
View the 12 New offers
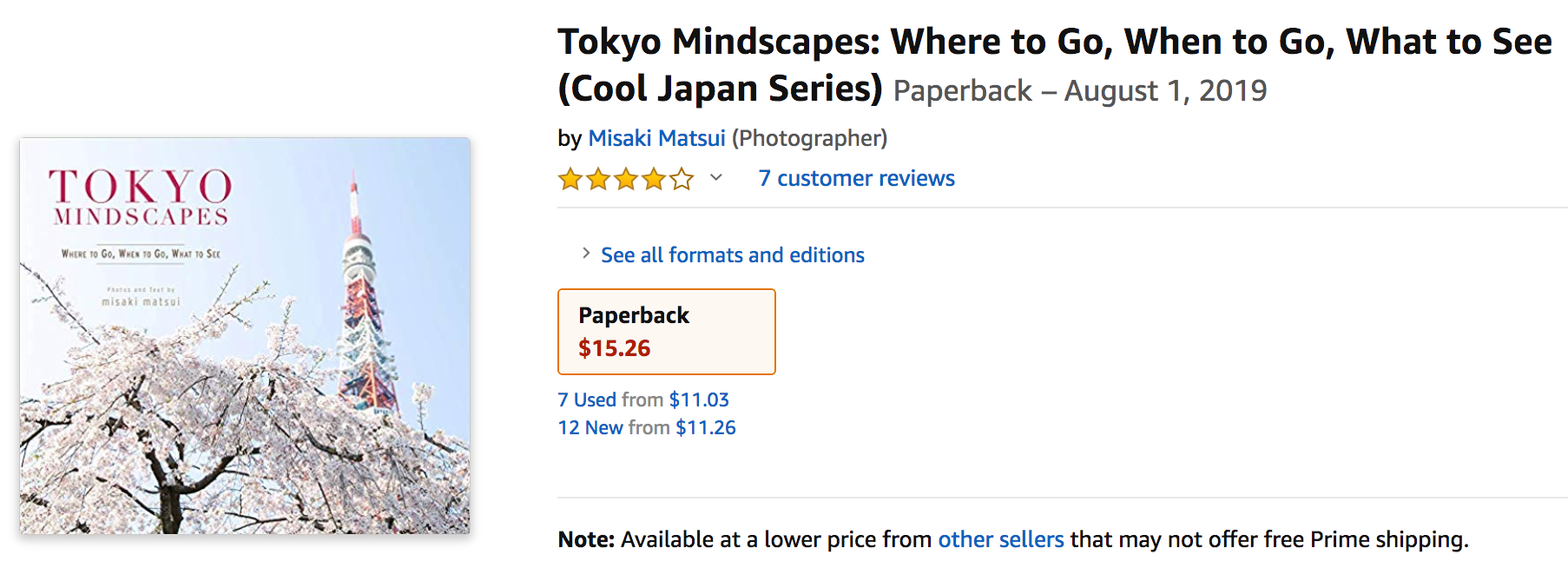pos(590,427)
